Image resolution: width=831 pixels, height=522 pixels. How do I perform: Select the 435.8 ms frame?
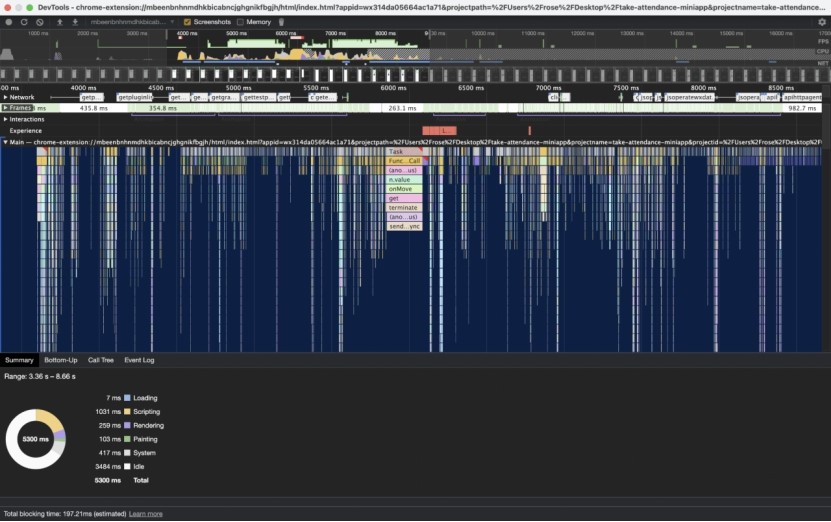[x=94, y=108]
